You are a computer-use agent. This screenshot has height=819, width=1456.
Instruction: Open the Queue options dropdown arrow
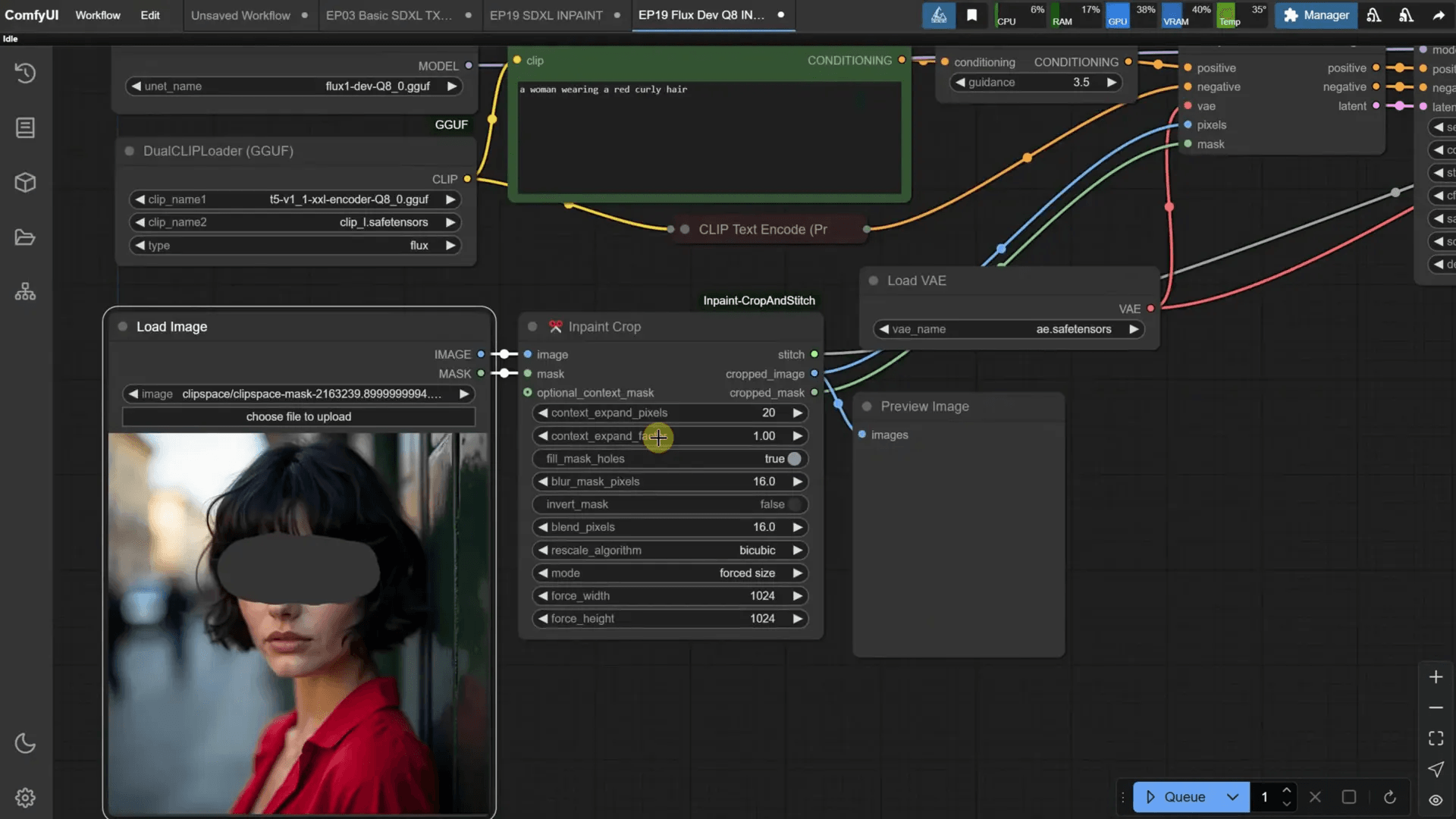pyautogui.click(x=1233, y=797)
